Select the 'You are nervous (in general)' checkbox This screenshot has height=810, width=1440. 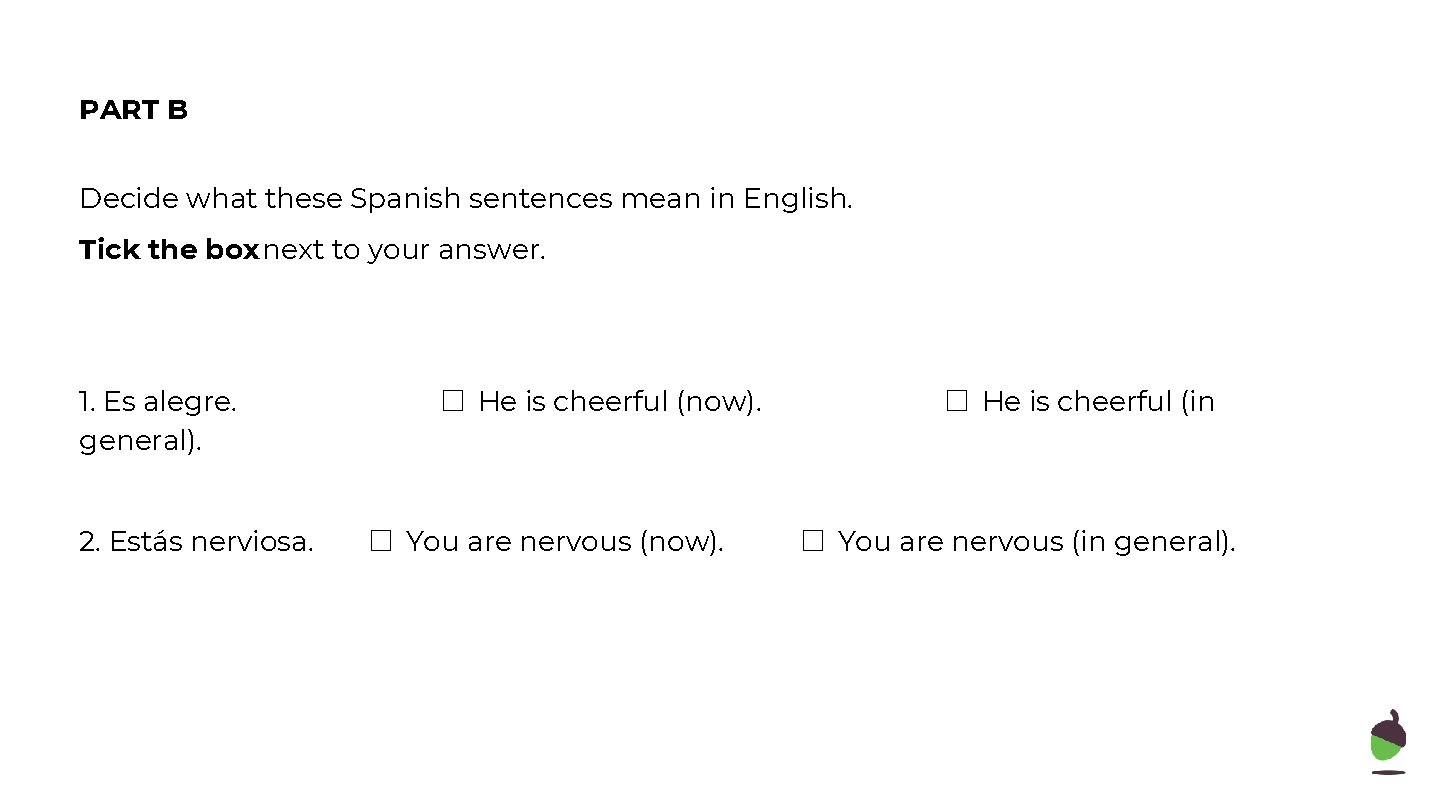[x=812, y=541]
